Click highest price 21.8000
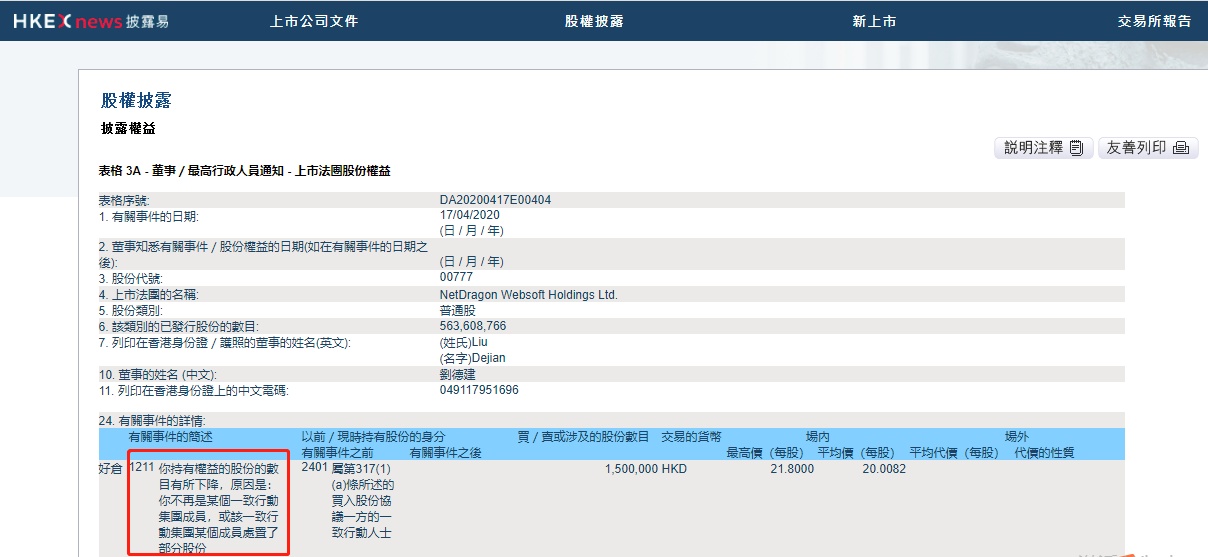 [792, 468]
